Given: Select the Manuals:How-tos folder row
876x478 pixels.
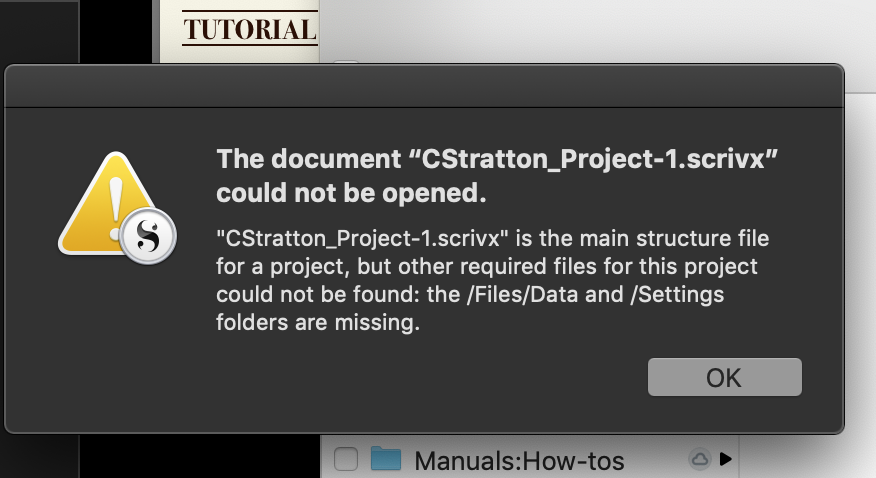Looking at the screenshot, I should 530,460.
